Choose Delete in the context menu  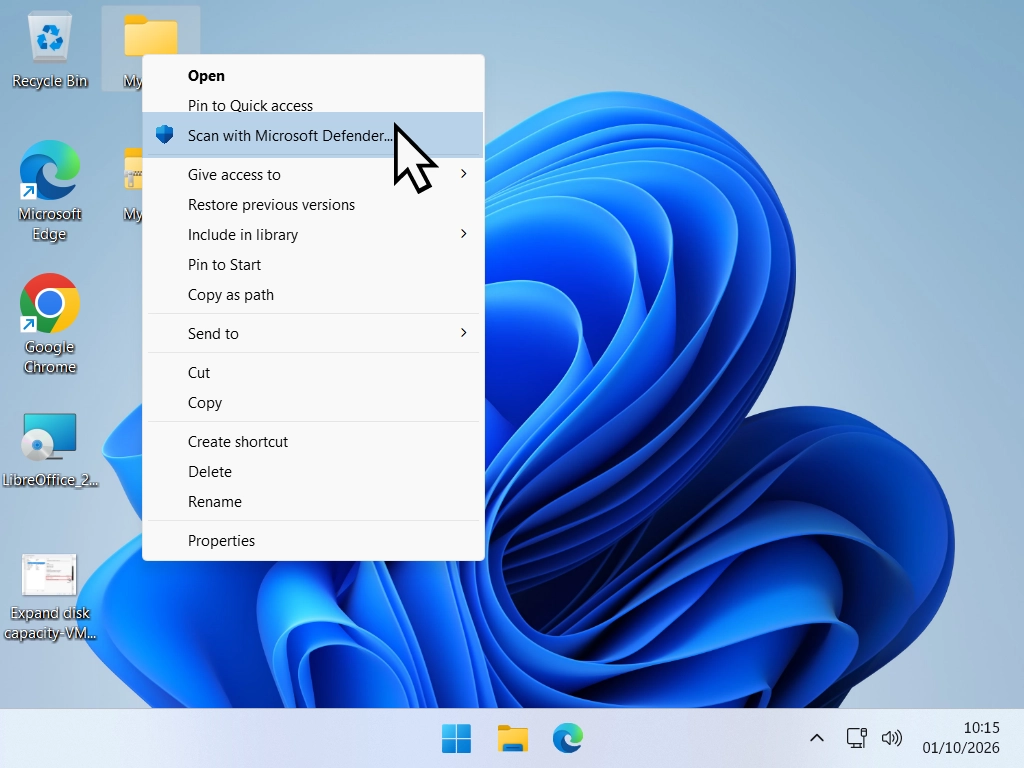[313, 472]
